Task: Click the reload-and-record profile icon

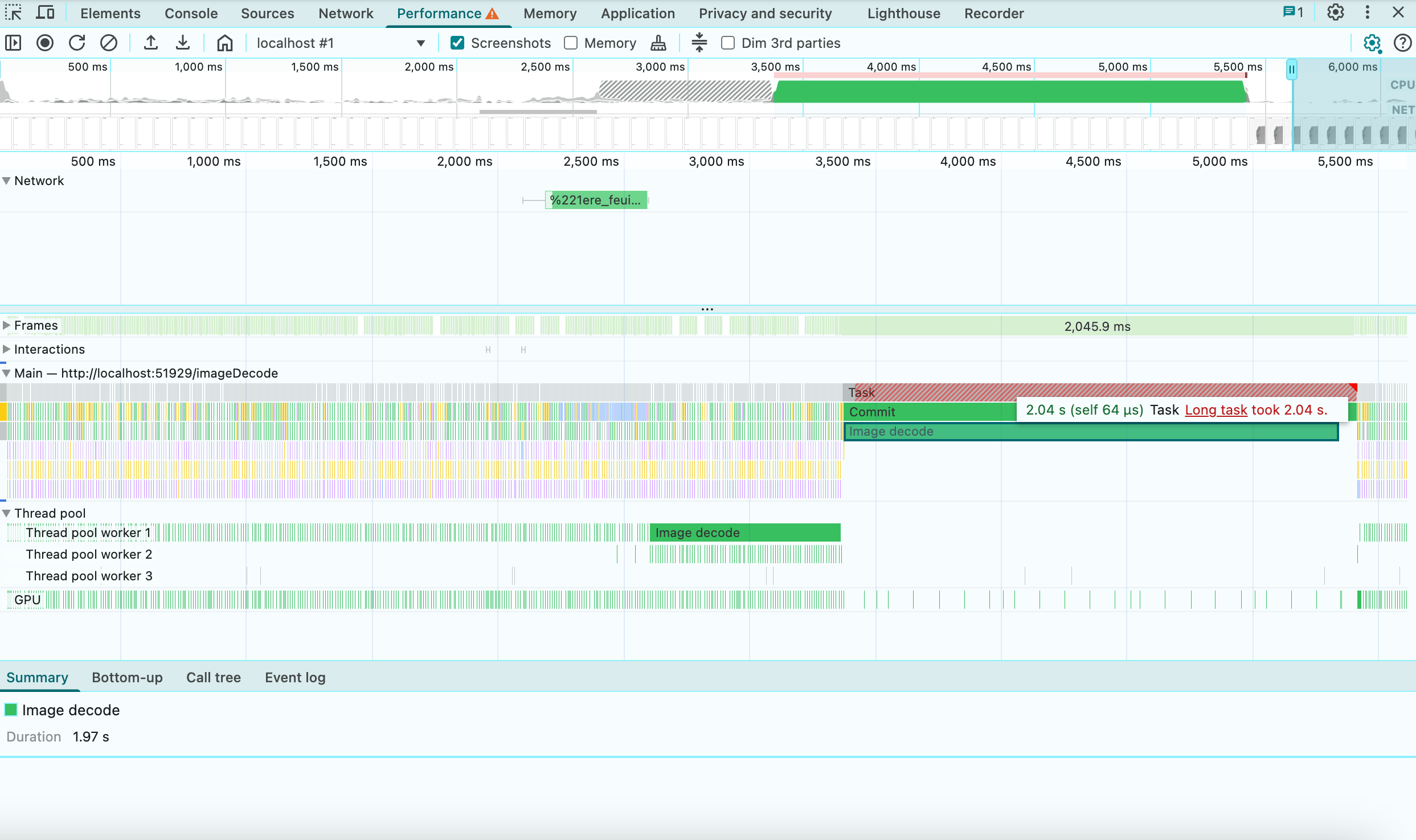Action: [x=77, y=43]
